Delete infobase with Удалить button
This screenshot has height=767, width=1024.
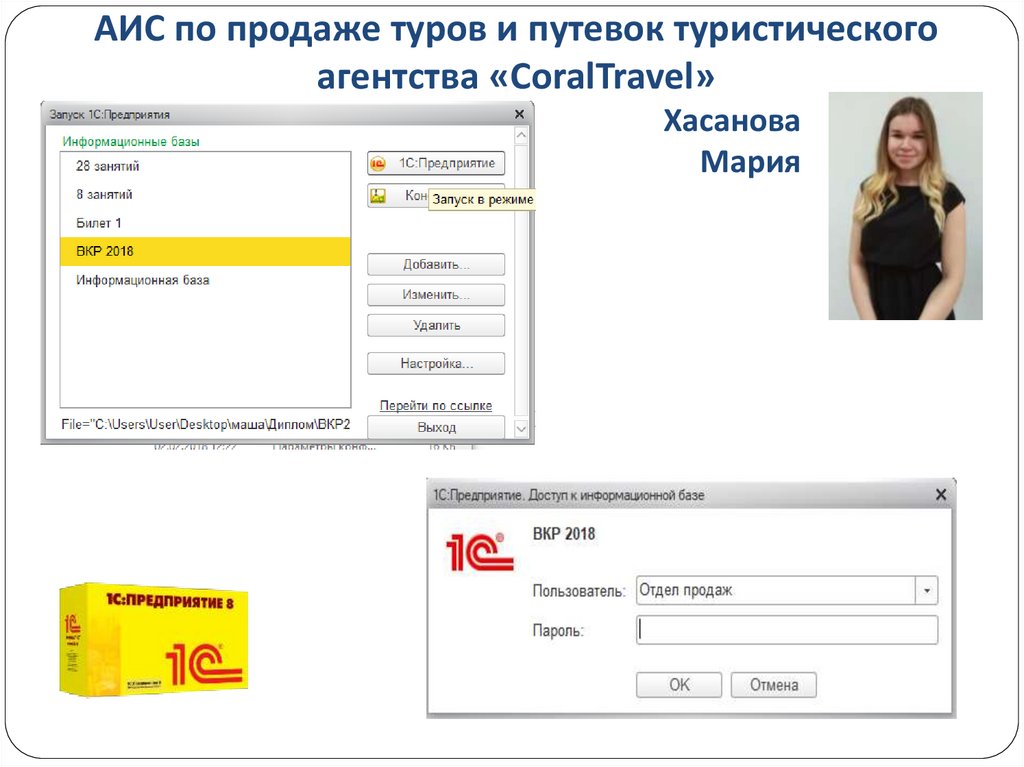click(x=436, y=325)
